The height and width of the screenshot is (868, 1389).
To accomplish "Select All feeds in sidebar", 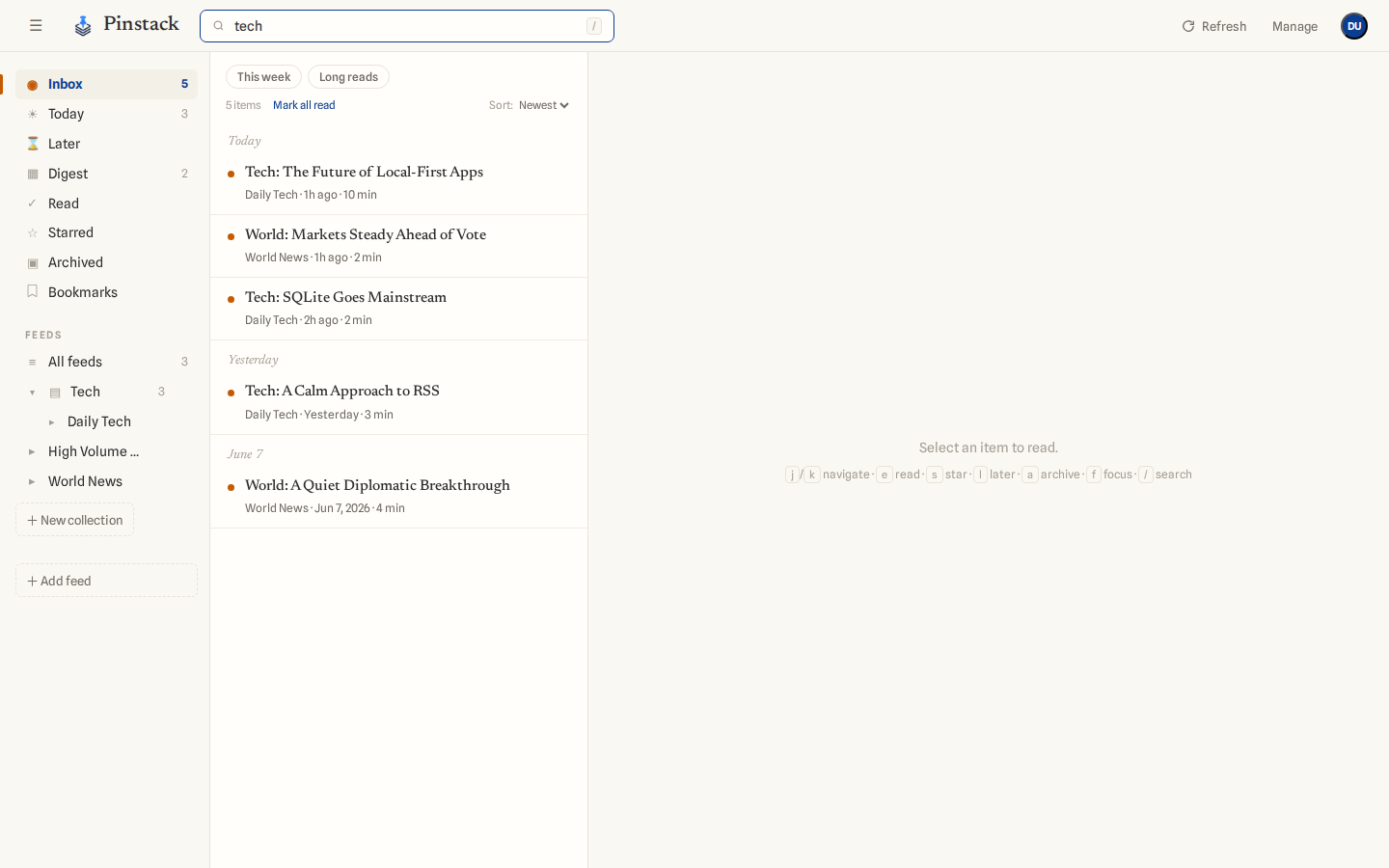I will tap(106, 362).
